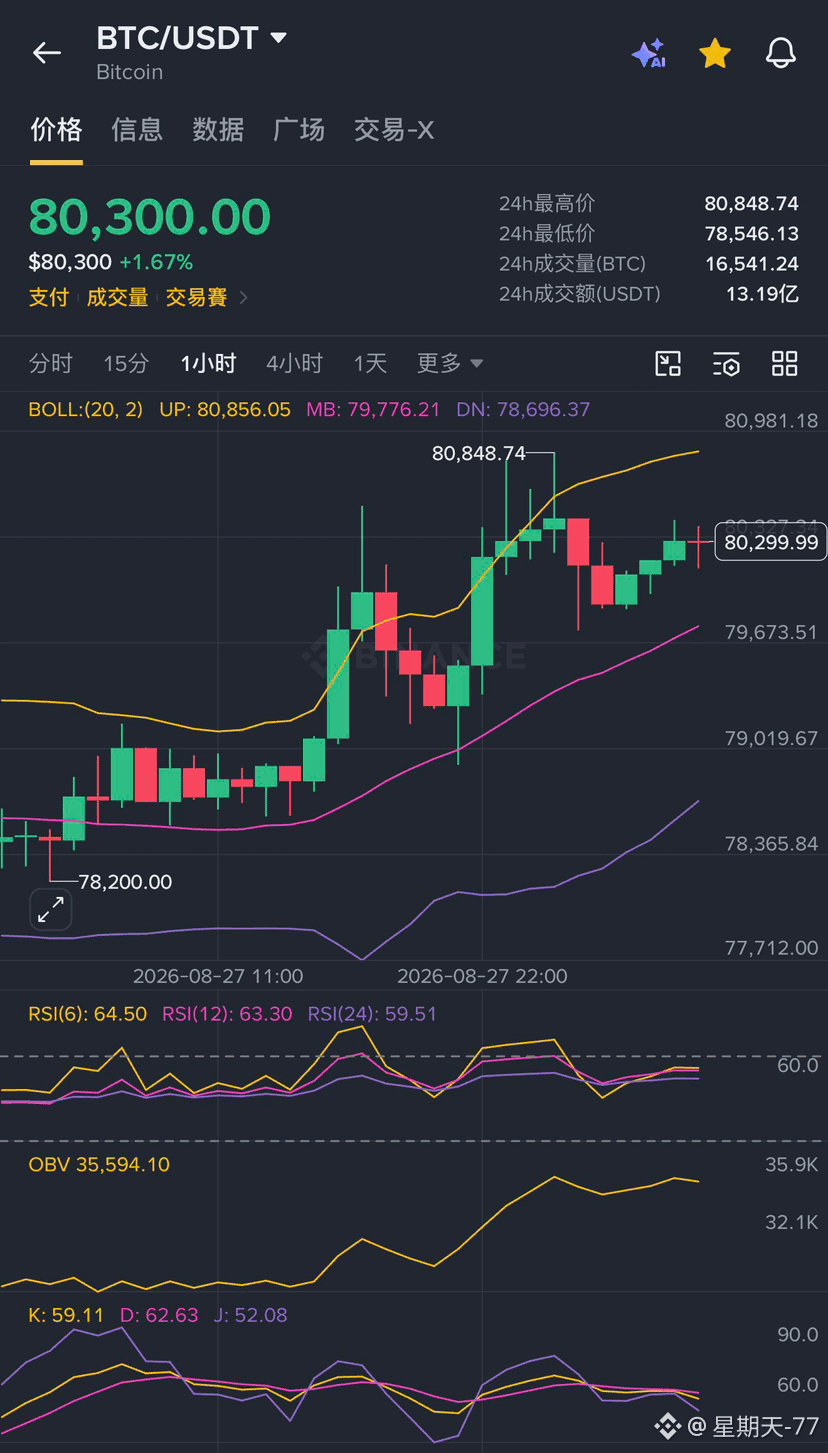Tap the 交易賽 link
828x1453 pixels.
click(196, 297)
